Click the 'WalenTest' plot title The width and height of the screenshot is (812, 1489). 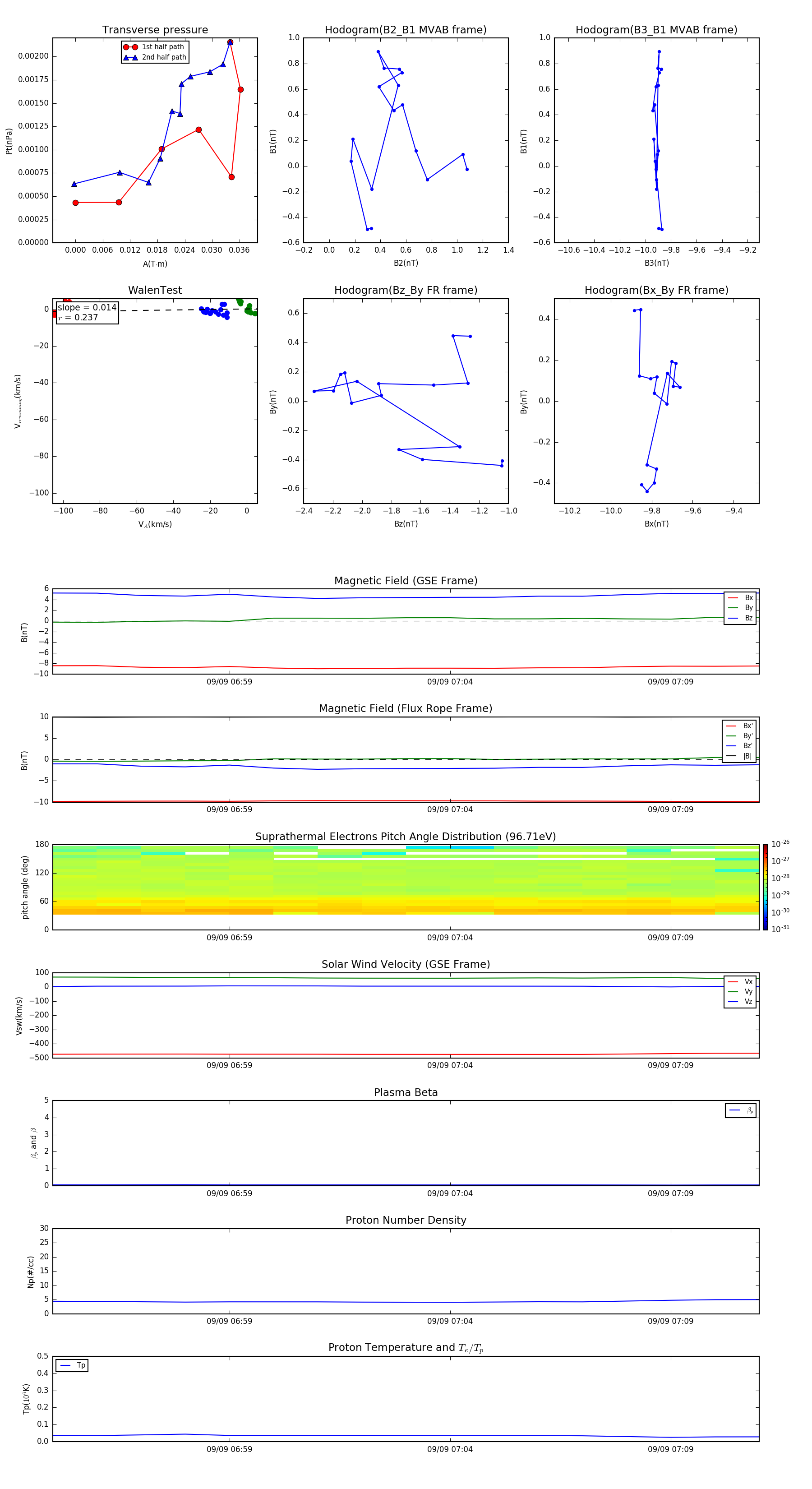[155, 290]
